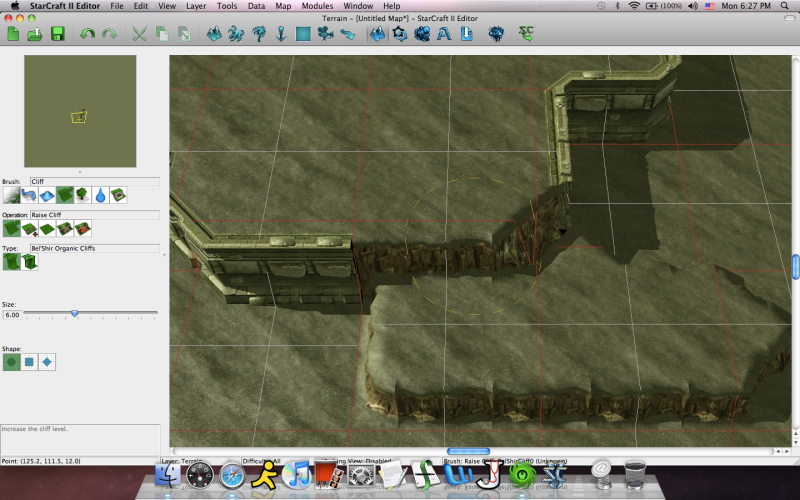800x500 pixels.
Task: Select the Foliage tree brush
Action: point(83,195)
